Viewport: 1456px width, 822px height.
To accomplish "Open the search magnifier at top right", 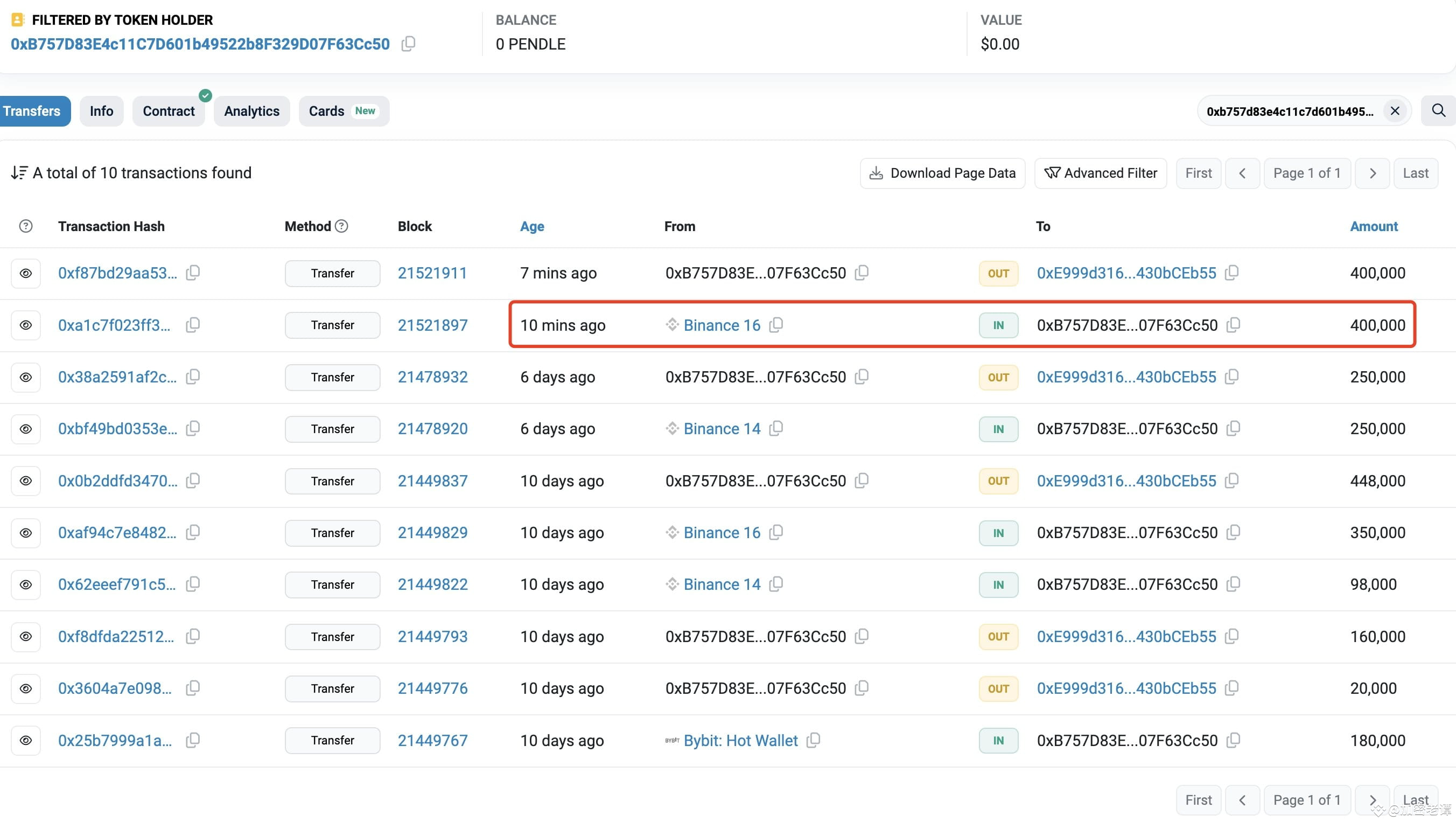I will click(1438, 111).
